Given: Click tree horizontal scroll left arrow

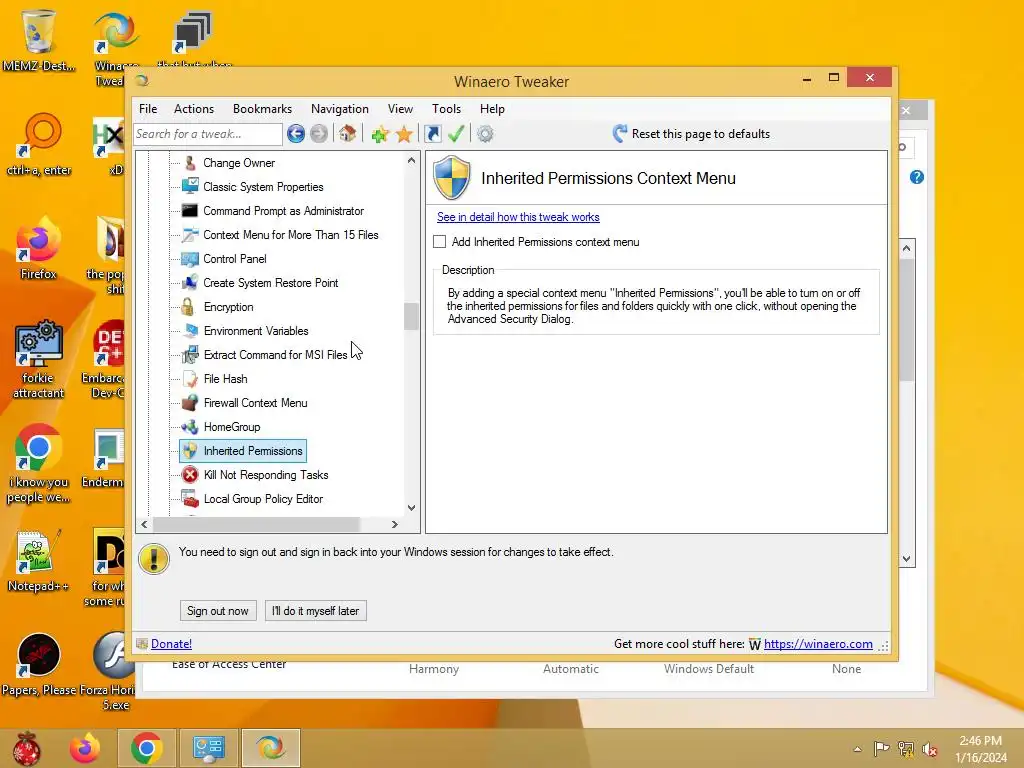Looking at the screenshot, I should pos(144,524).
